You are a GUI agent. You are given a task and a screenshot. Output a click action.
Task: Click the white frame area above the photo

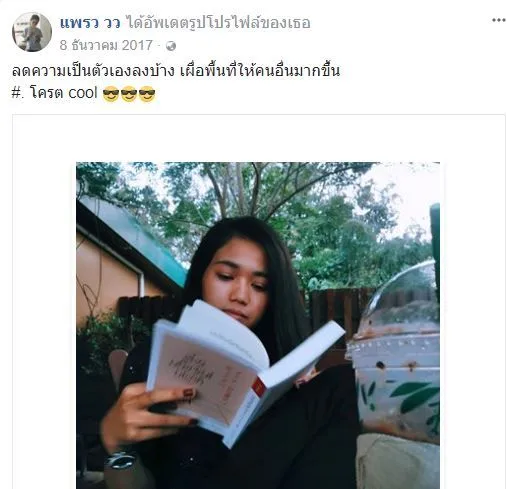point(259,138)
